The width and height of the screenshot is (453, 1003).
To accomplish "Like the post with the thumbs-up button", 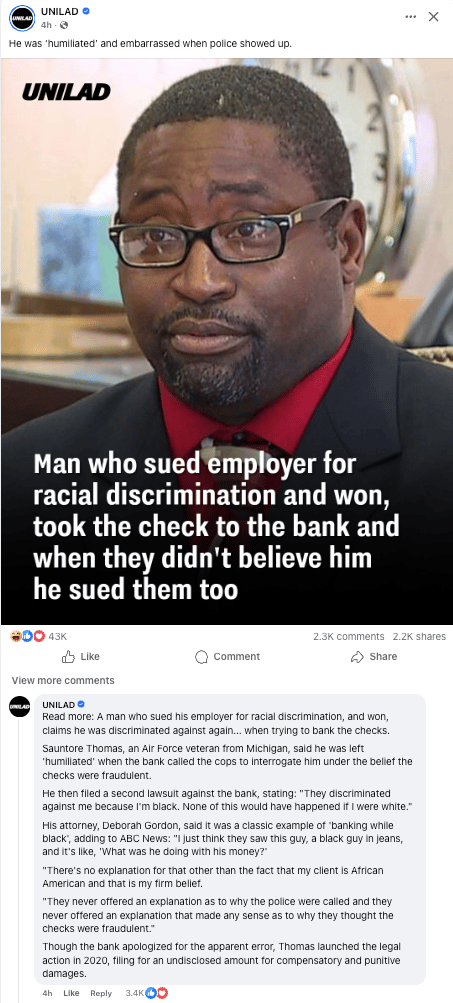I will [81, 656].
